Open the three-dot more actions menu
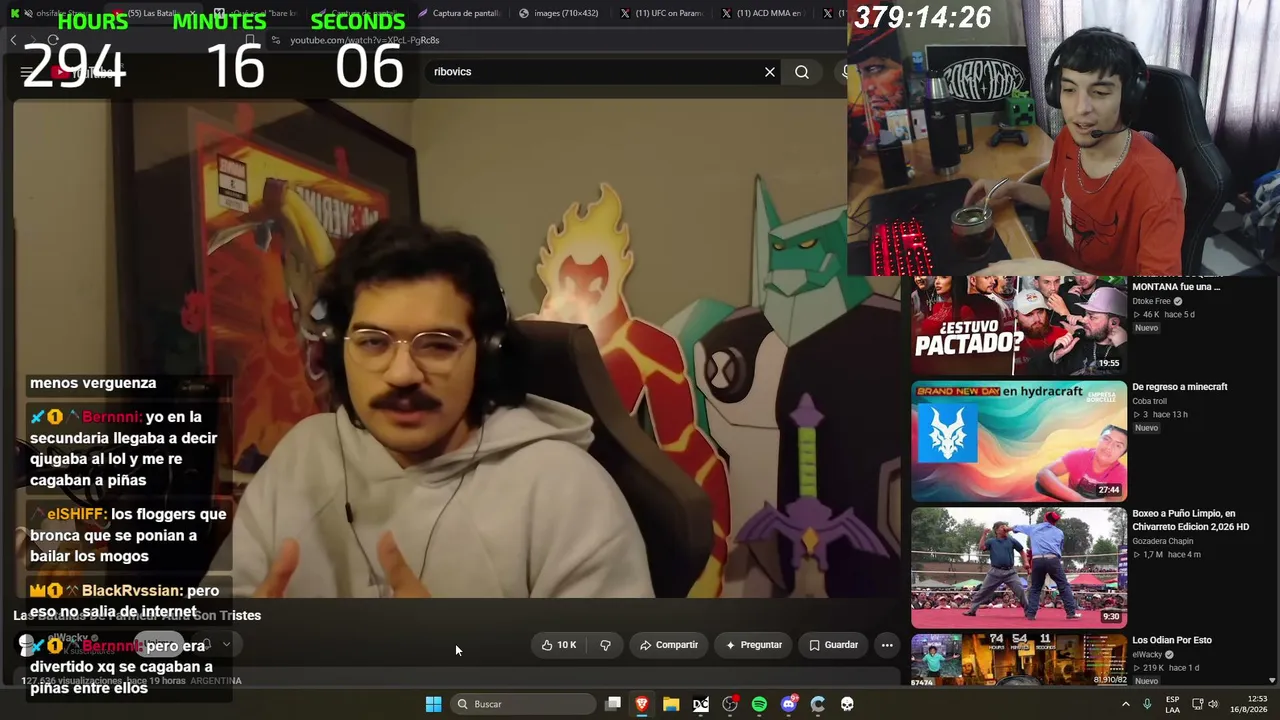Screen dimensions: 1280x720 [x=887, y=645]
